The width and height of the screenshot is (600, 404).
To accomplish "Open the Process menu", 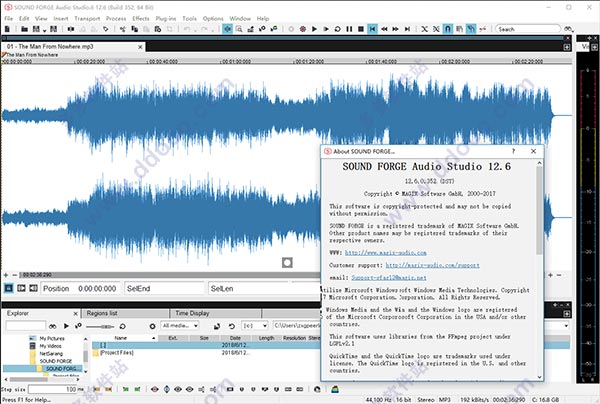I will (x=116, y=18).
